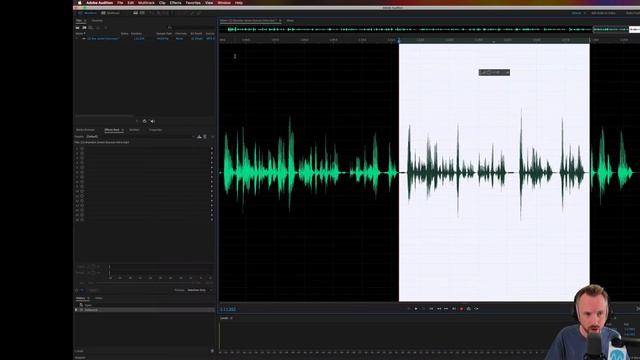Toggle power for effect slot 2

82,153
